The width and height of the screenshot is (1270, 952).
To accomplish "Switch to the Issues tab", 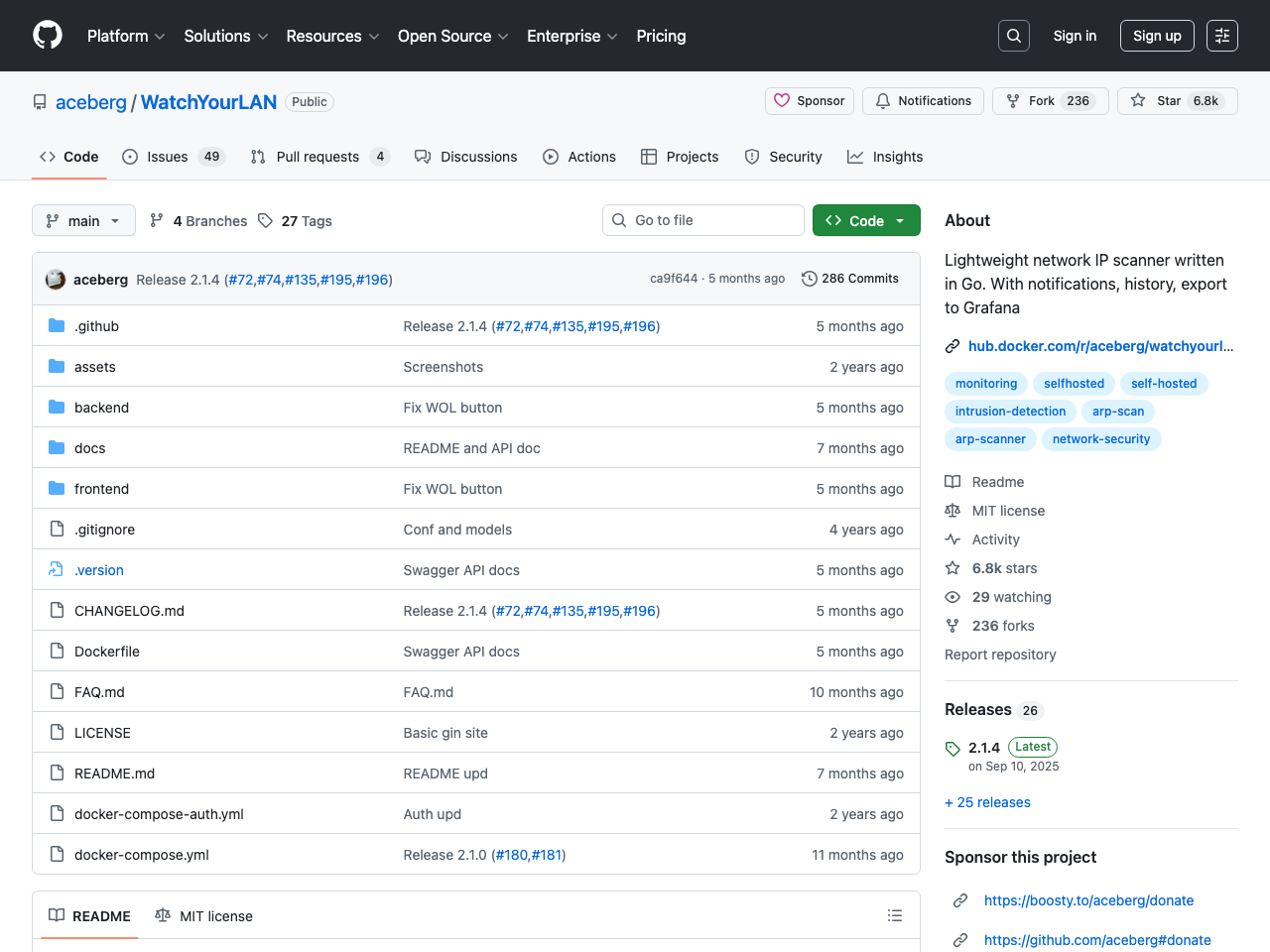I will [x=174, y=157].
